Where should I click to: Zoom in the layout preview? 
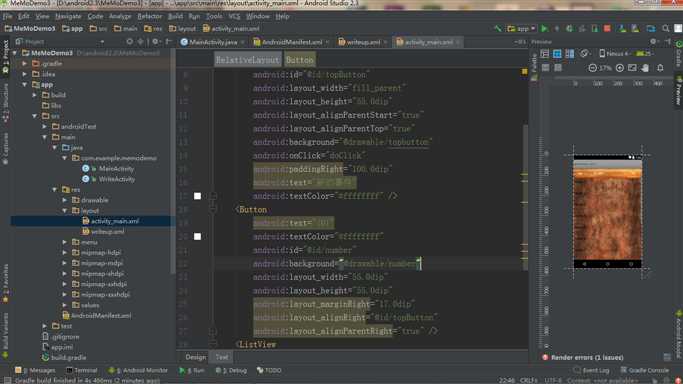tap(619, 68)
